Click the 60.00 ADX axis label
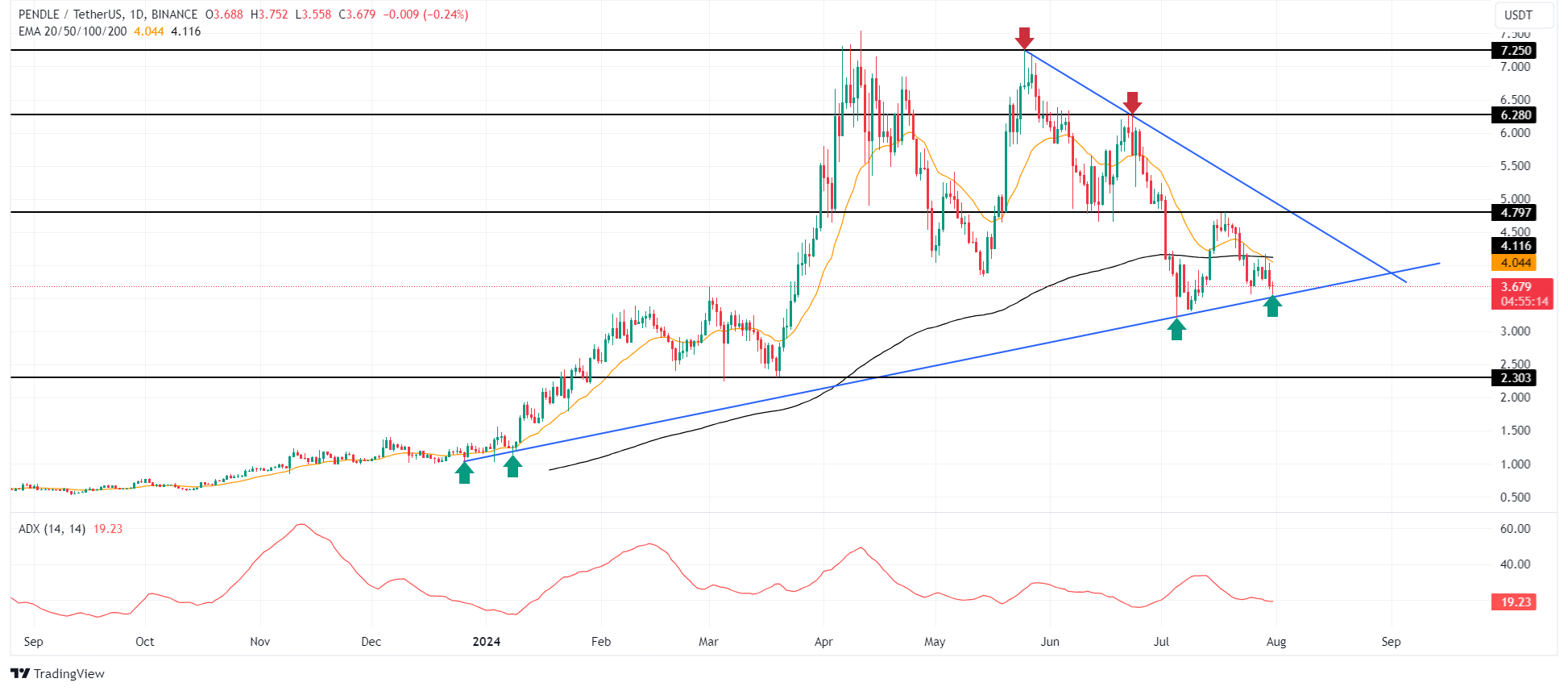 coord(1516,529)
